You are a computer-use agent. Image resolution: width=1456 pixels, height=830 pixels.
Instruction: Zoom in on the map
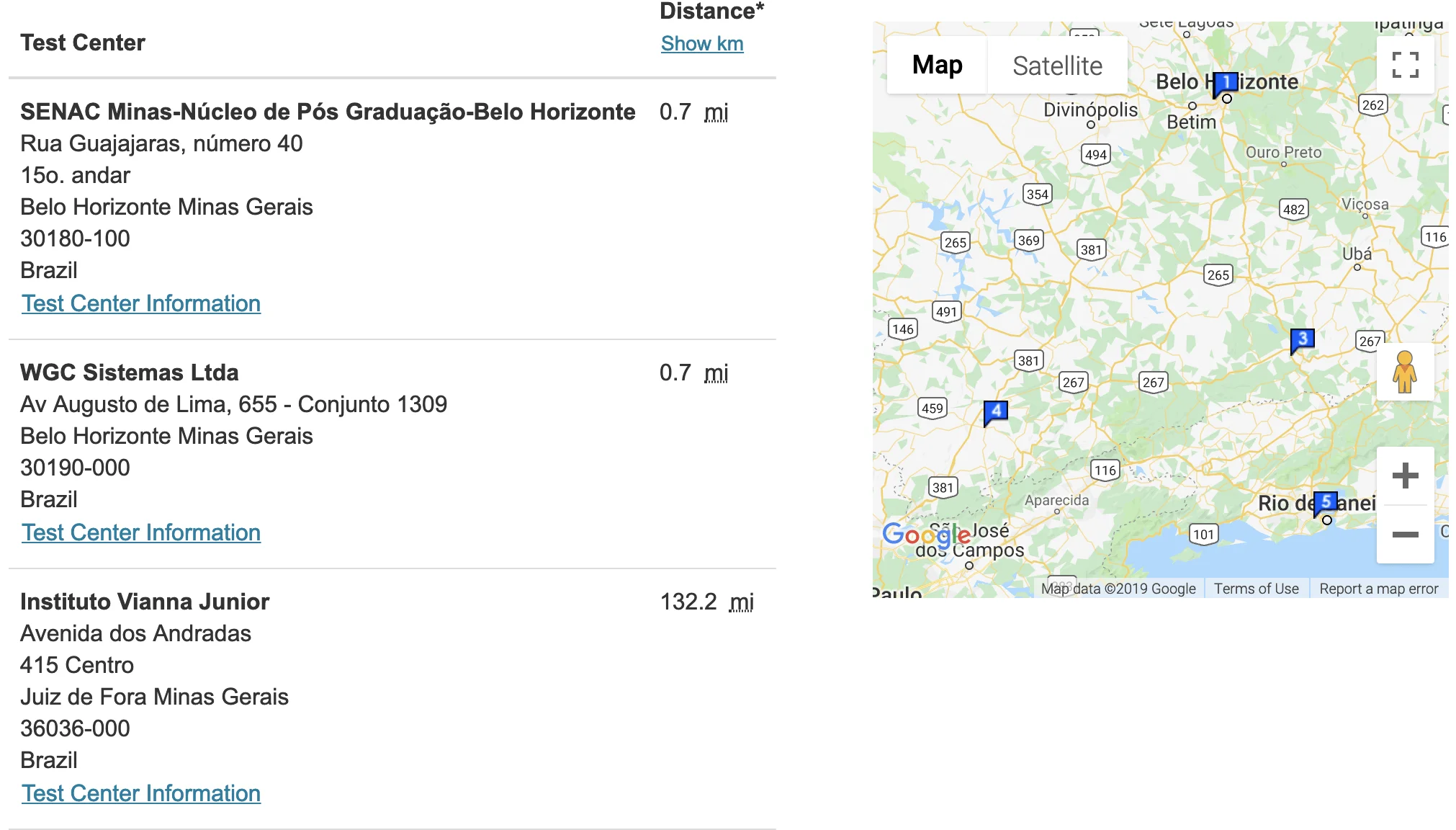(x=1405, y=476)
